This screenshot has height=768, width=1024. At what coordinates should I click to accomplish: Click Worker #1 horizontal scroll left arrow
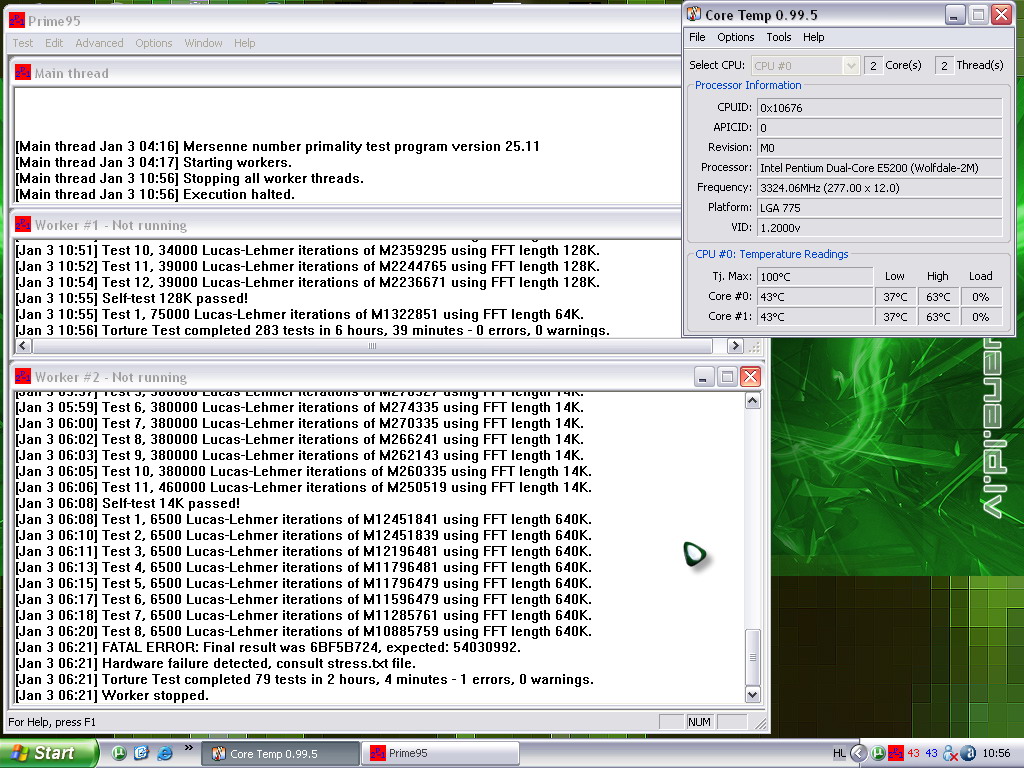click(23, 346)
